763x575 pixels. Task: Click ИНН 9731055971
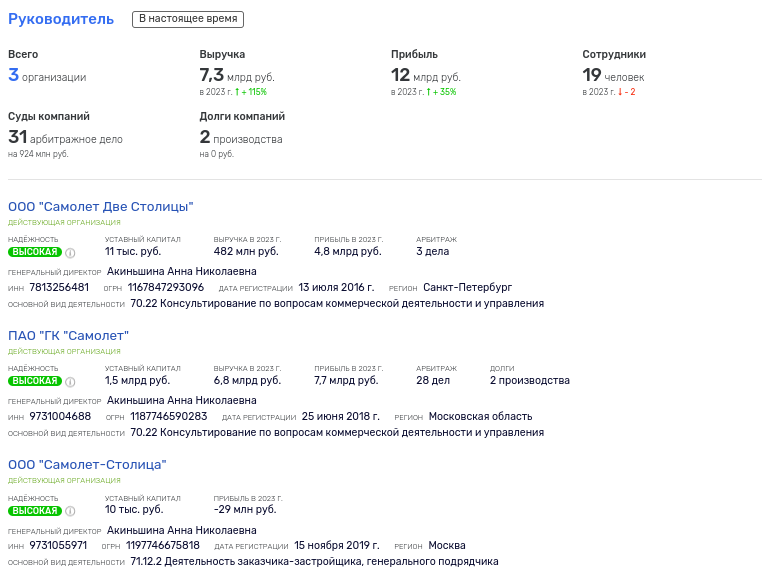pos(58,545)
